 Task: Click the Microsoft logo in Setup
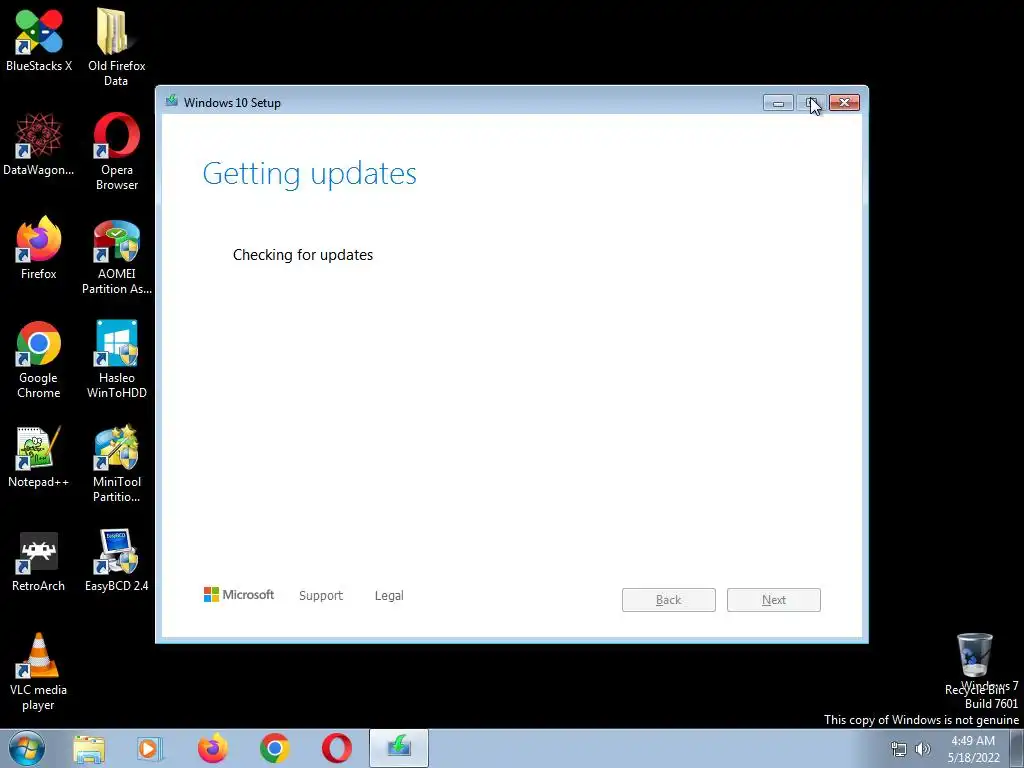pos(239,595)
